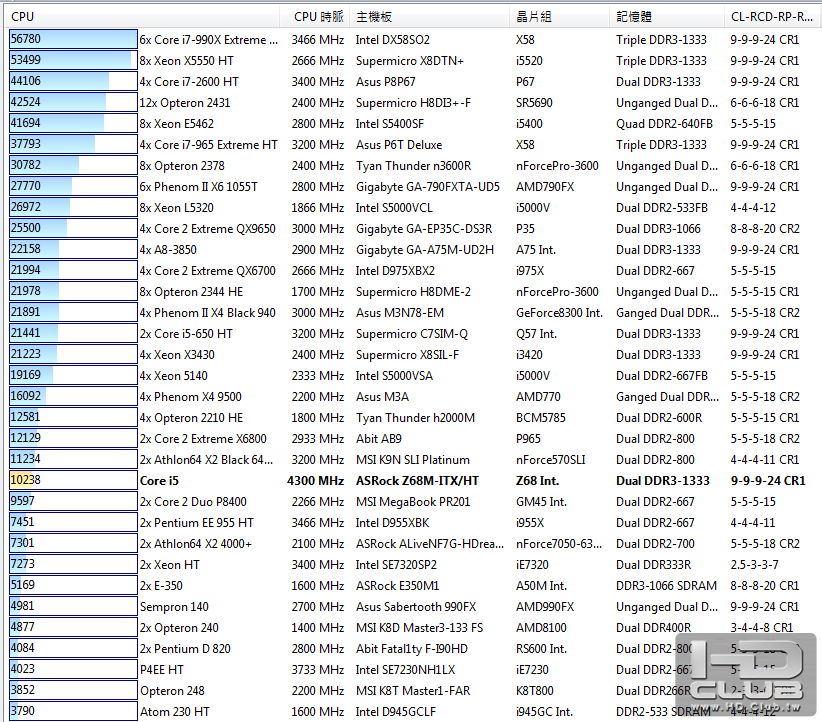This screenshot has width=822, height=722.
Task: Select row 2x Athlon64 X2 4000+
Action: [x=414, y=543]
